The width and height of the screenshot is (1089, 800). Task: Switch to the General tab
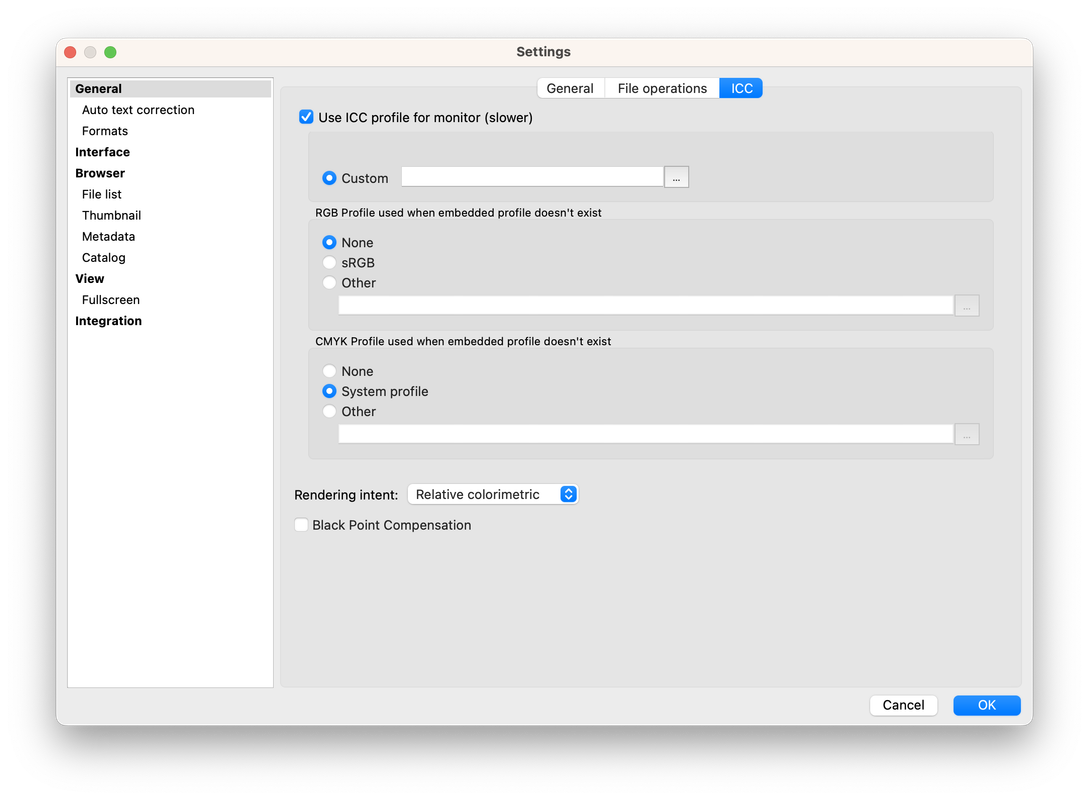point(570,88)
